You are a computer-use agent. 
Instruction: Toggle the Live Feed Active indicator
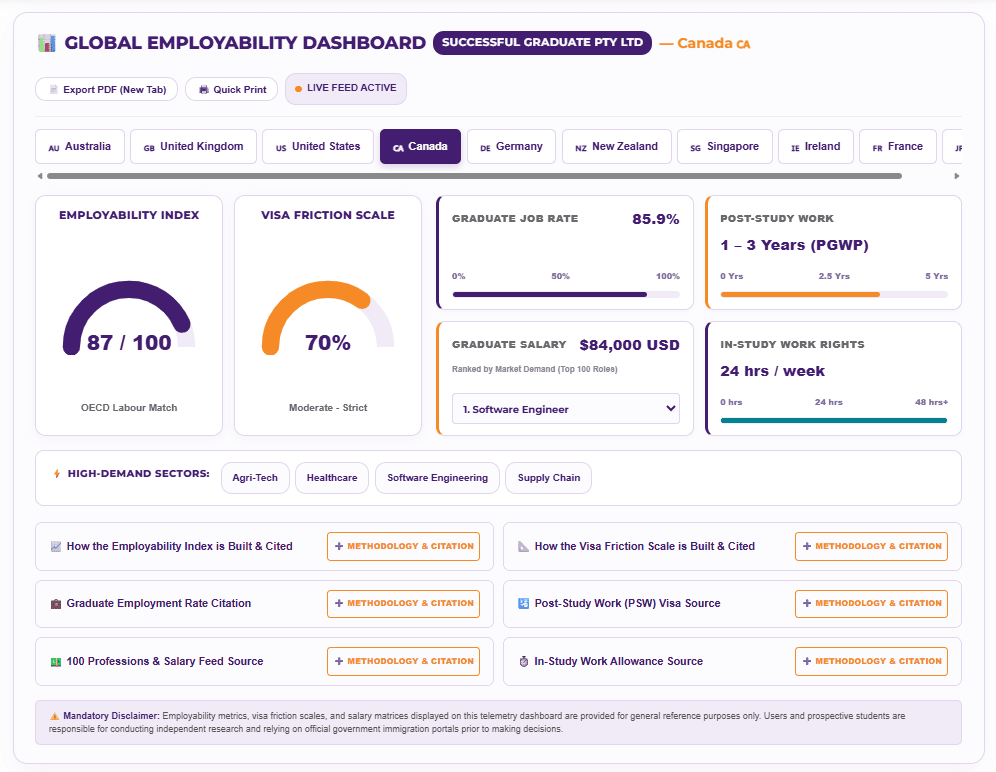[x=346, y=88]
